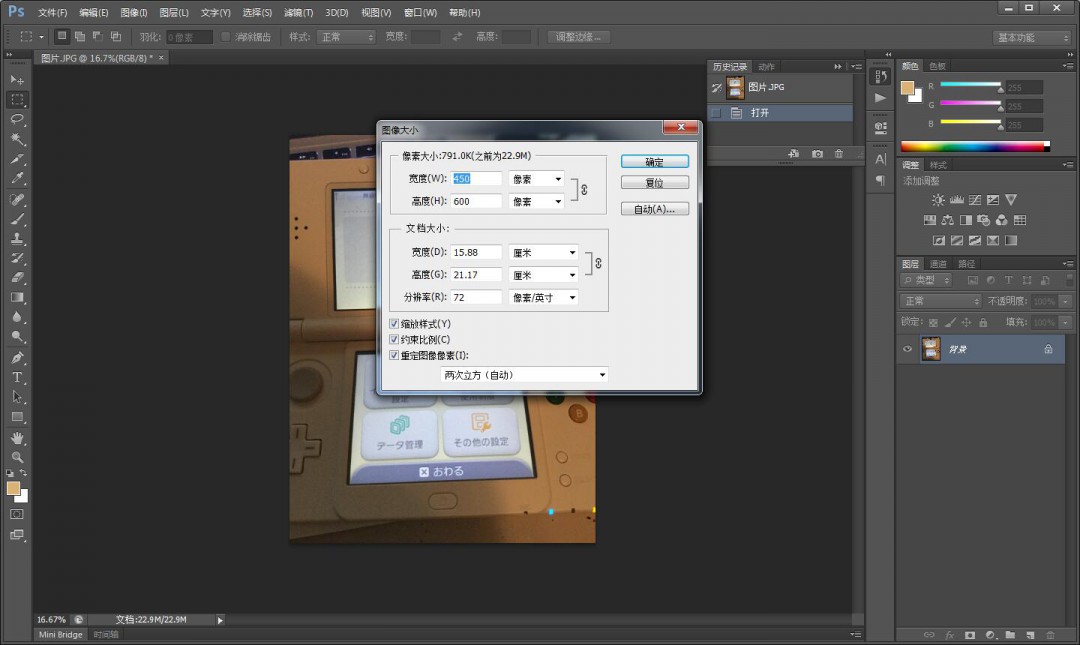1080x645 pixels.
Task: Open the 图像(I) menu
Action: coord(134,12)
